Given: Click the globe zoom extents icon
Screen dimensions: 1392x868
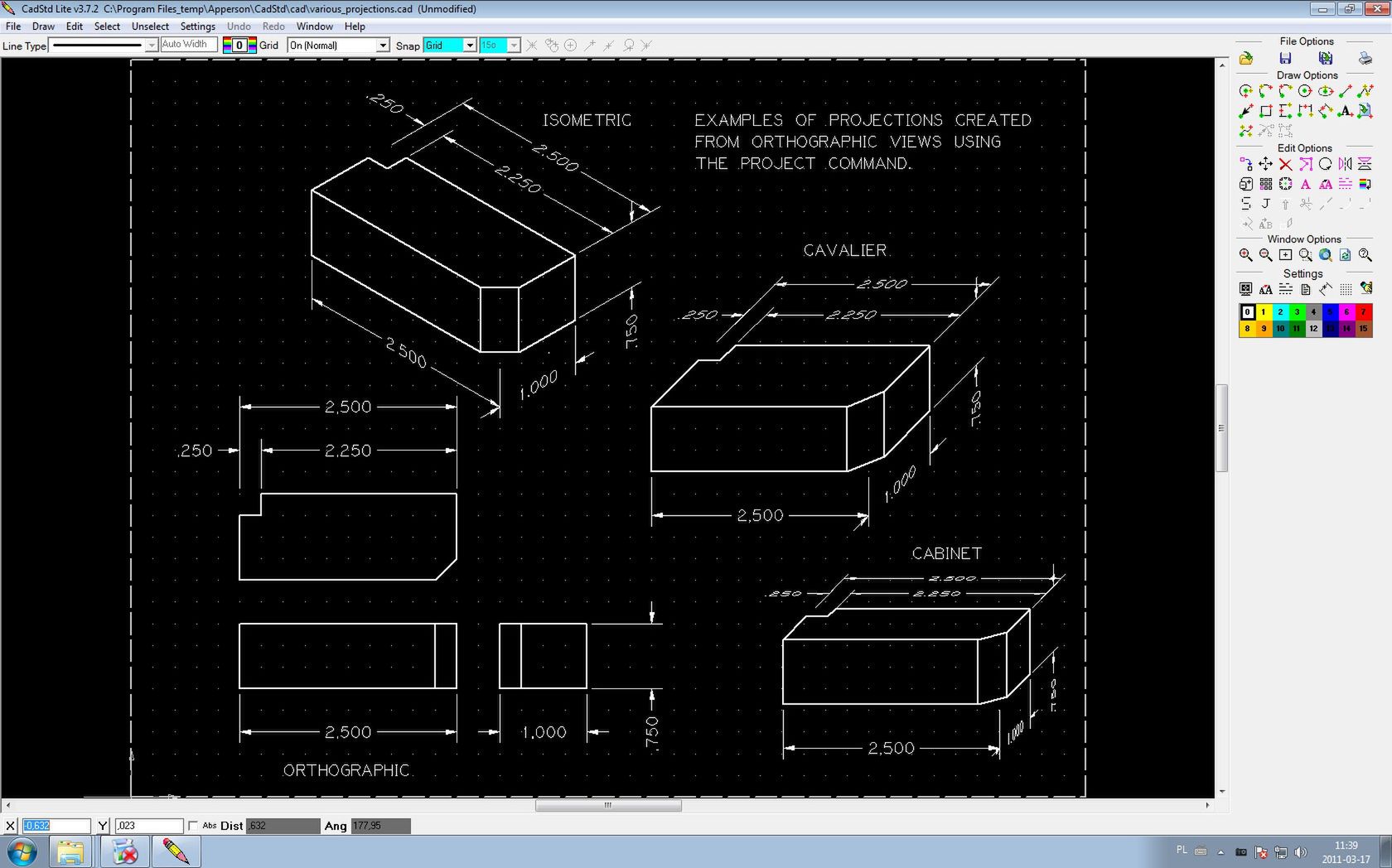Looking at the screenshot, I should pyautogui.click(x=1325, y=255).
